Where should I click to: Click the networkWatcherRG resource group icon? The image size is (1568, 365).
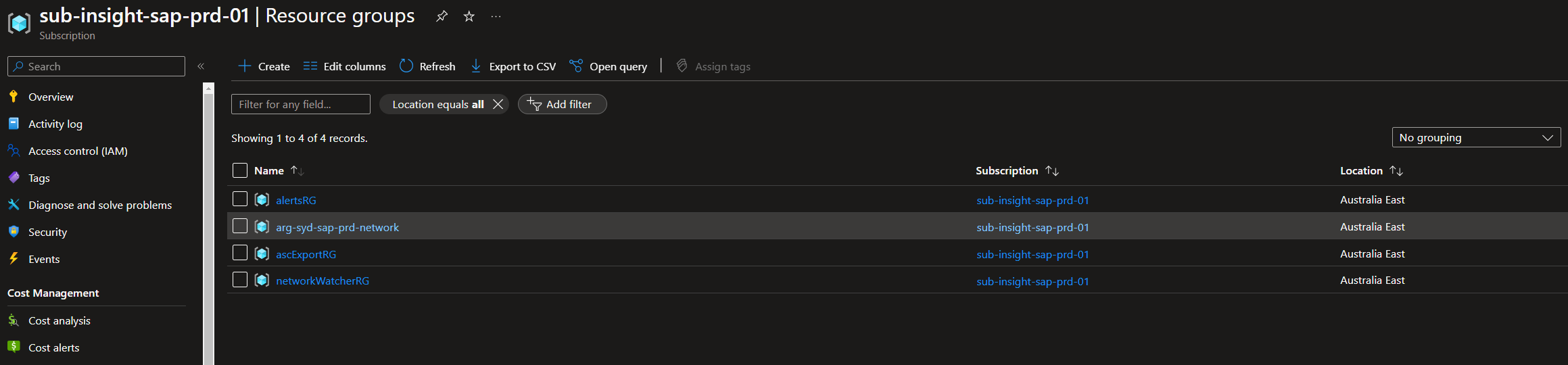pos(262,281)
